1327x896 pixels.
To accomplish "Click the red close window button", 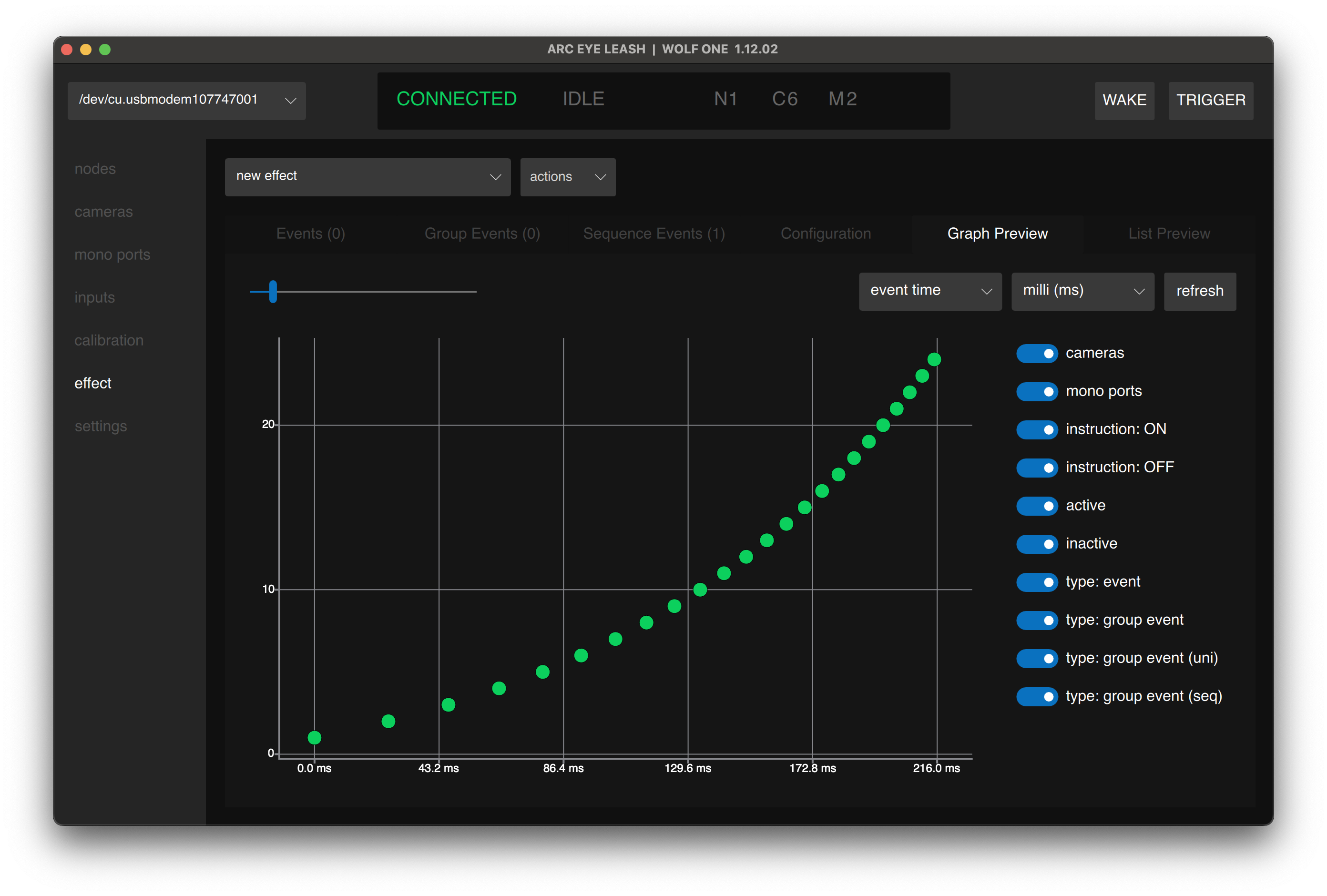I will pos(67,50).
